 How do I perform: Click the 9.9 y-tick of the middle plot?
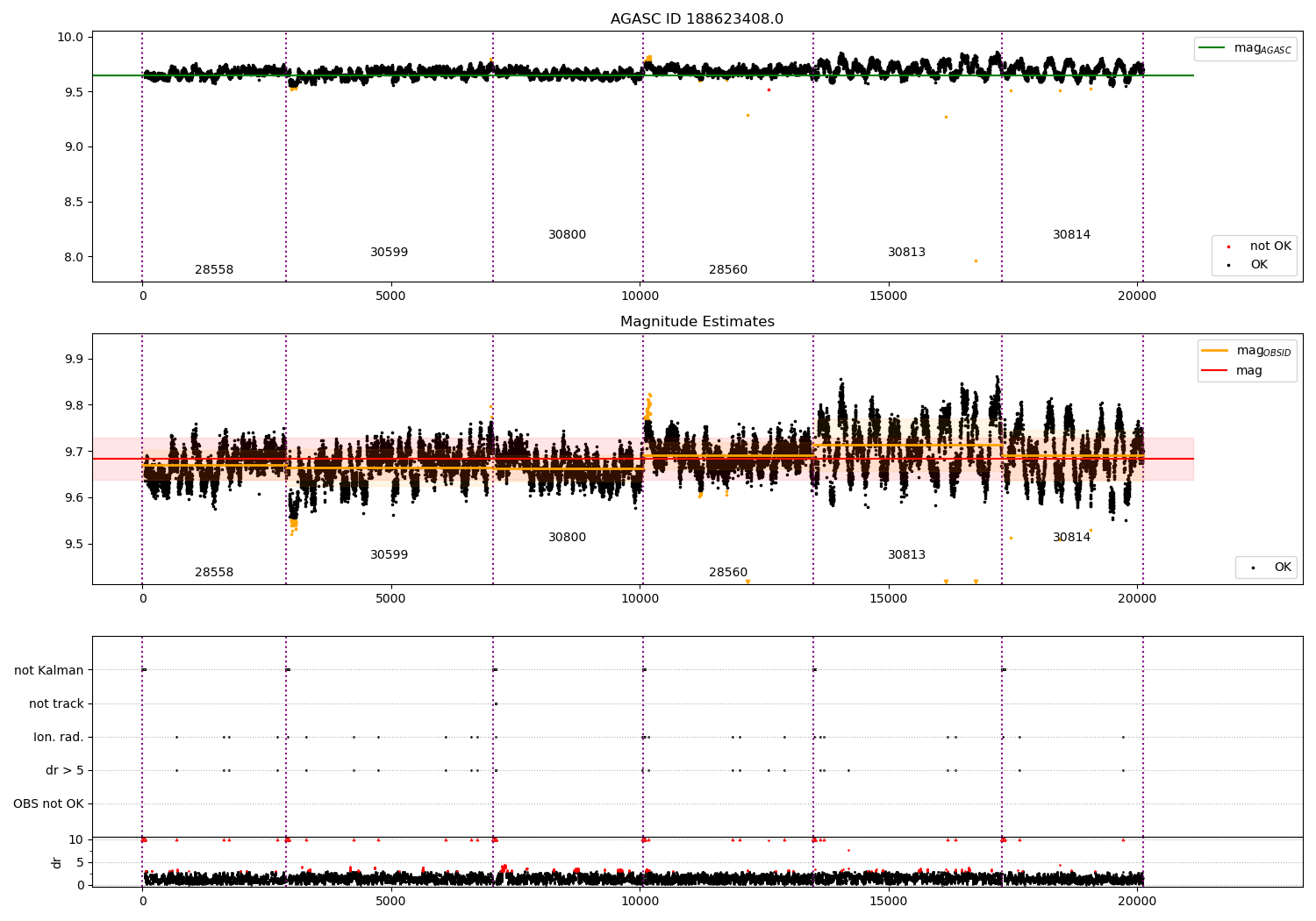point(75,360)
